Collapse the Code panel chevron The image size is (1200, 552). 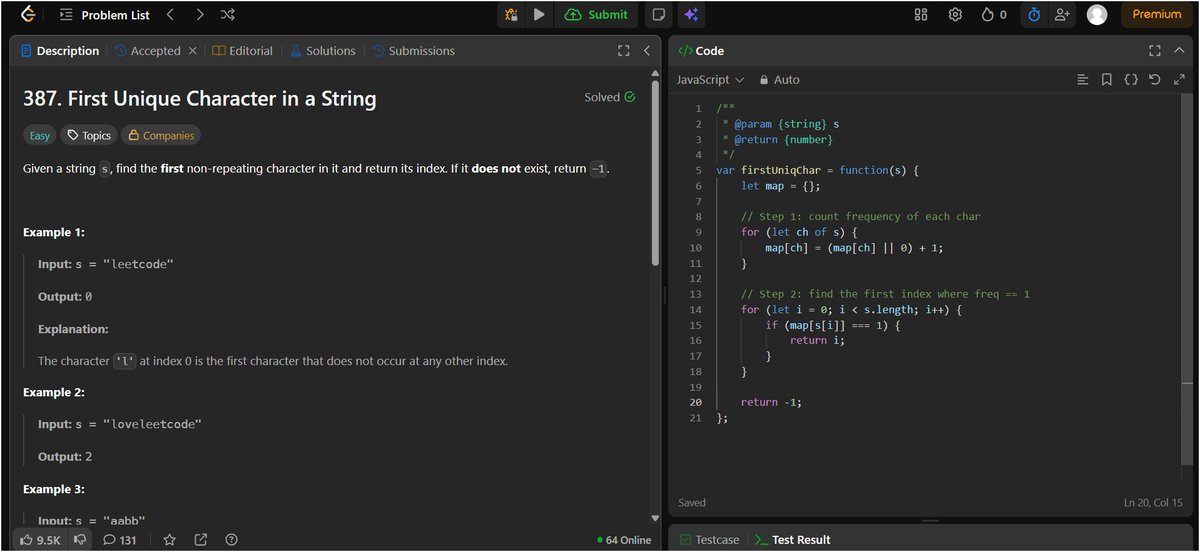[1179, 51]
